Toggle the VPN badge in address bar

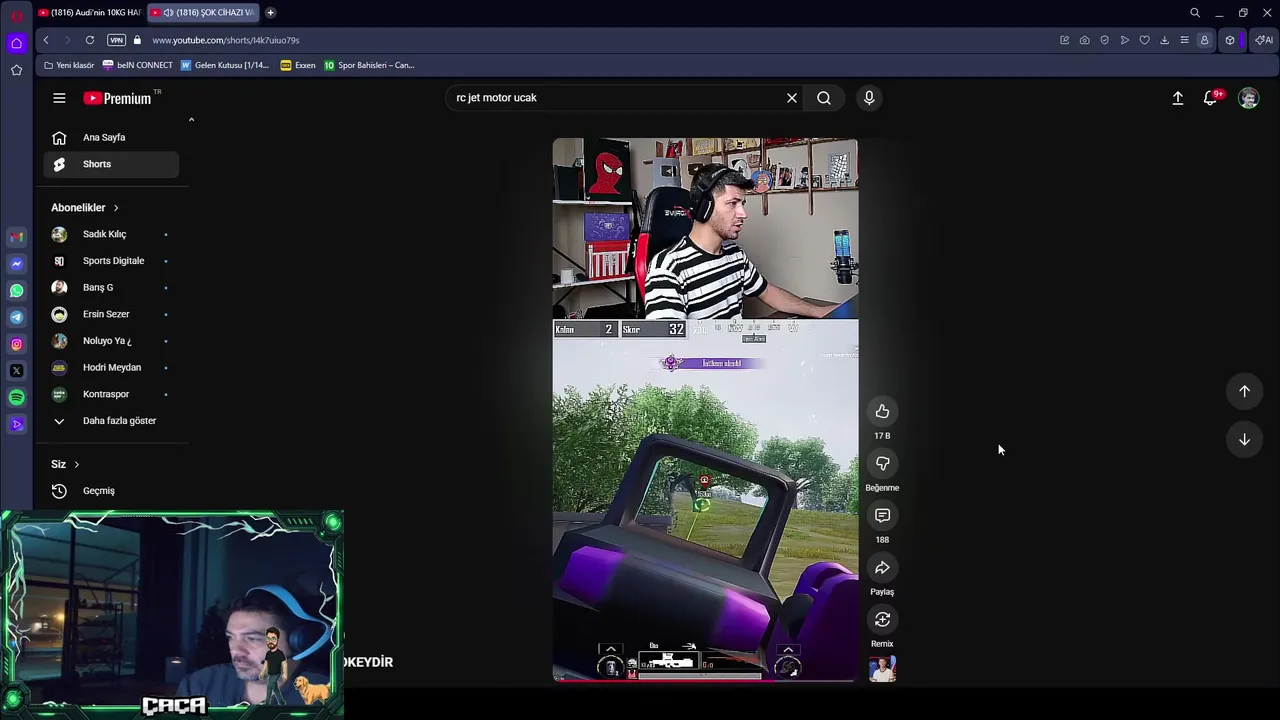[x=116, y=40]
